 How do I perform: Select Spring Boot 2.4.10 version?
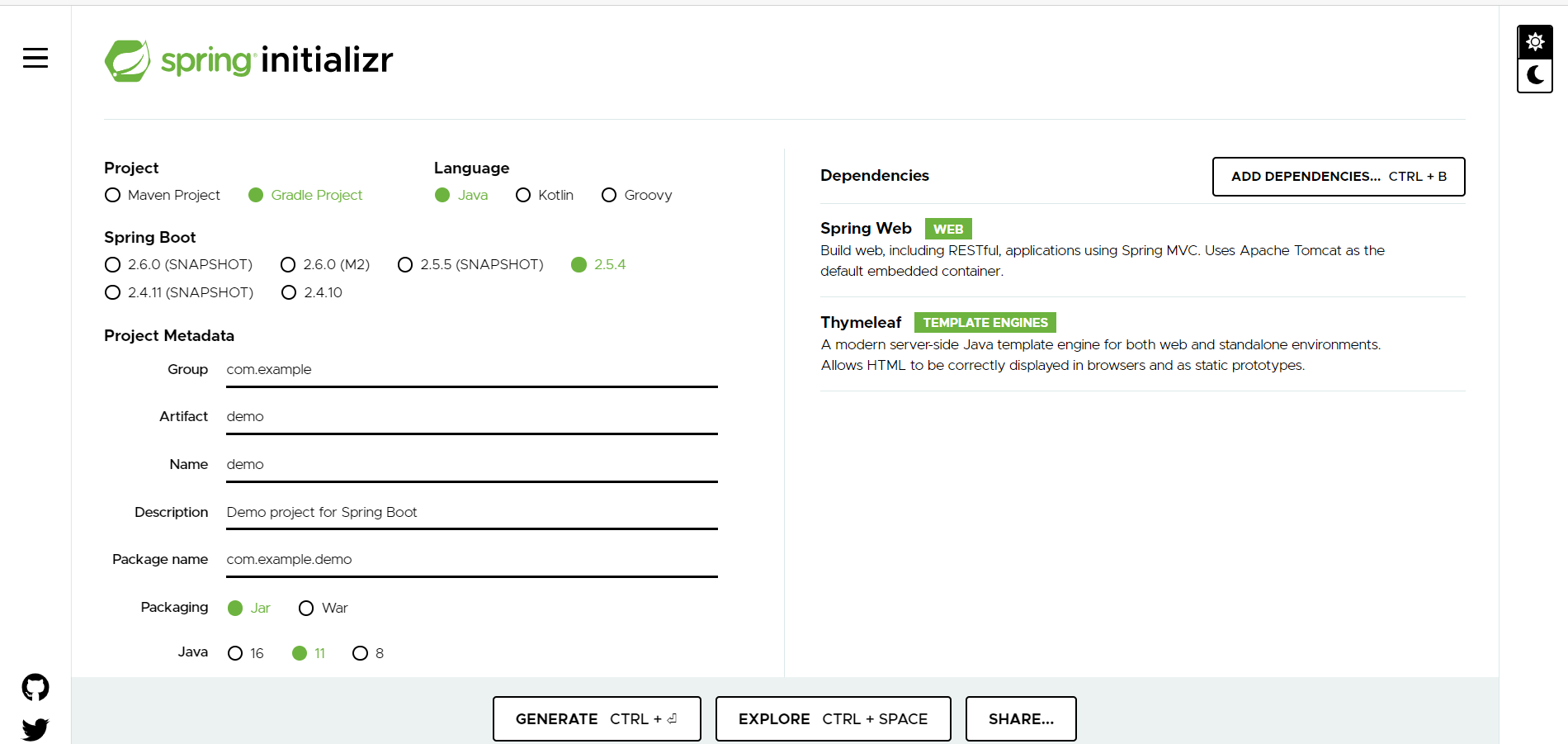tap(312, 292)
